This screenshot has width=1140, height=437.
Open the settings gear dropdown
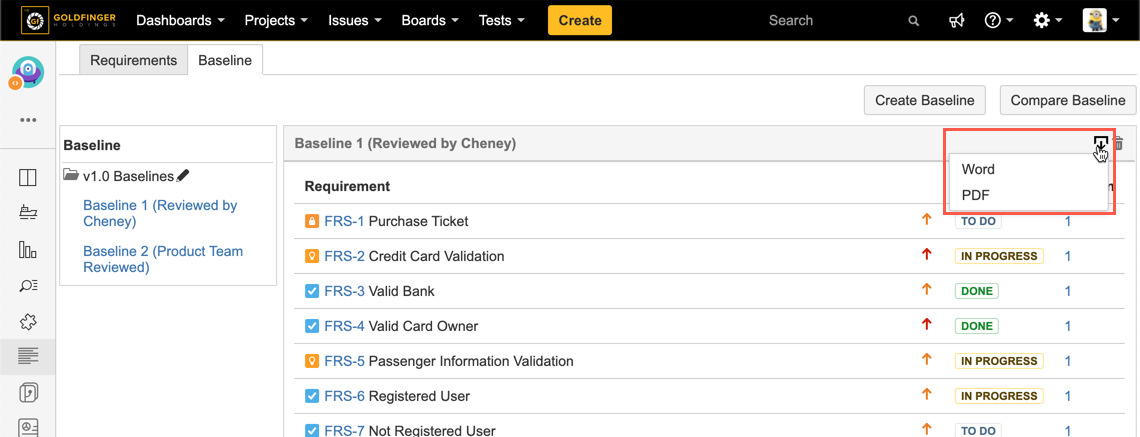coord(1048,21)
